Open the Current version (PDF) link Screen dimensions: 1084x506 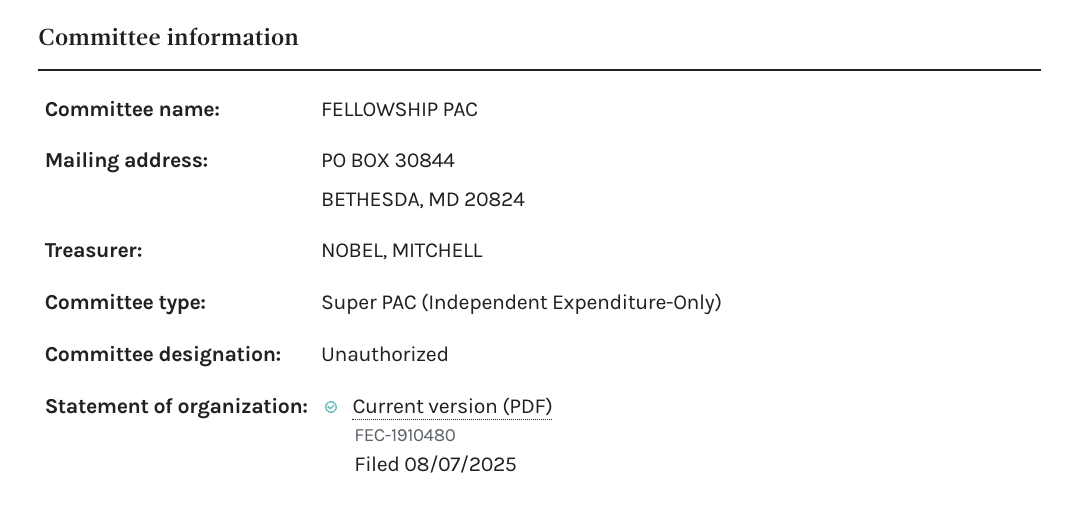[x=452, y=407]
